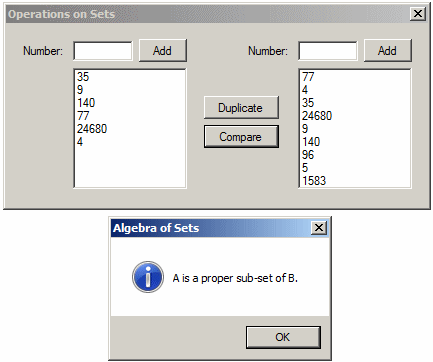The image size is (433, 362).
Task: Select 24680 in the left list
Action: [92, 129]
